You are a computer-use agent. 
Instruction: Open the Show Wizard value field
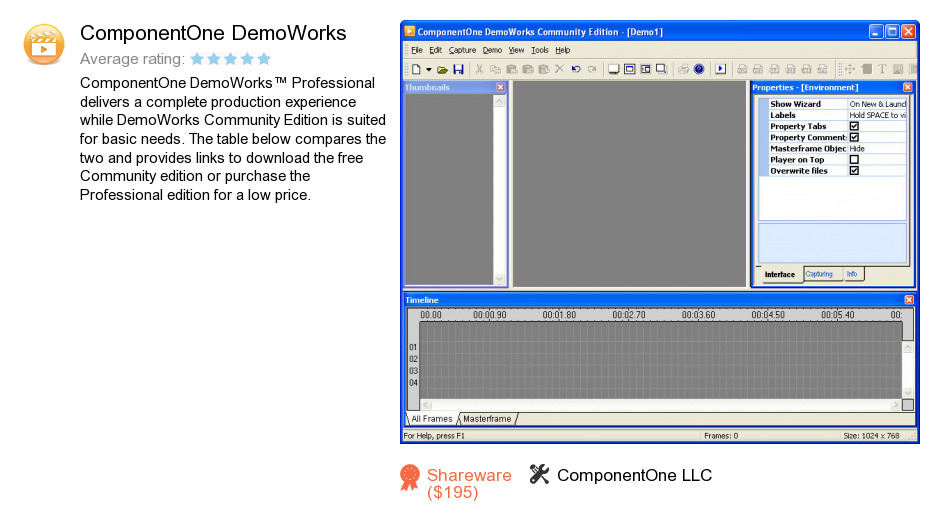pyautogui.click(x=877, y=104)
